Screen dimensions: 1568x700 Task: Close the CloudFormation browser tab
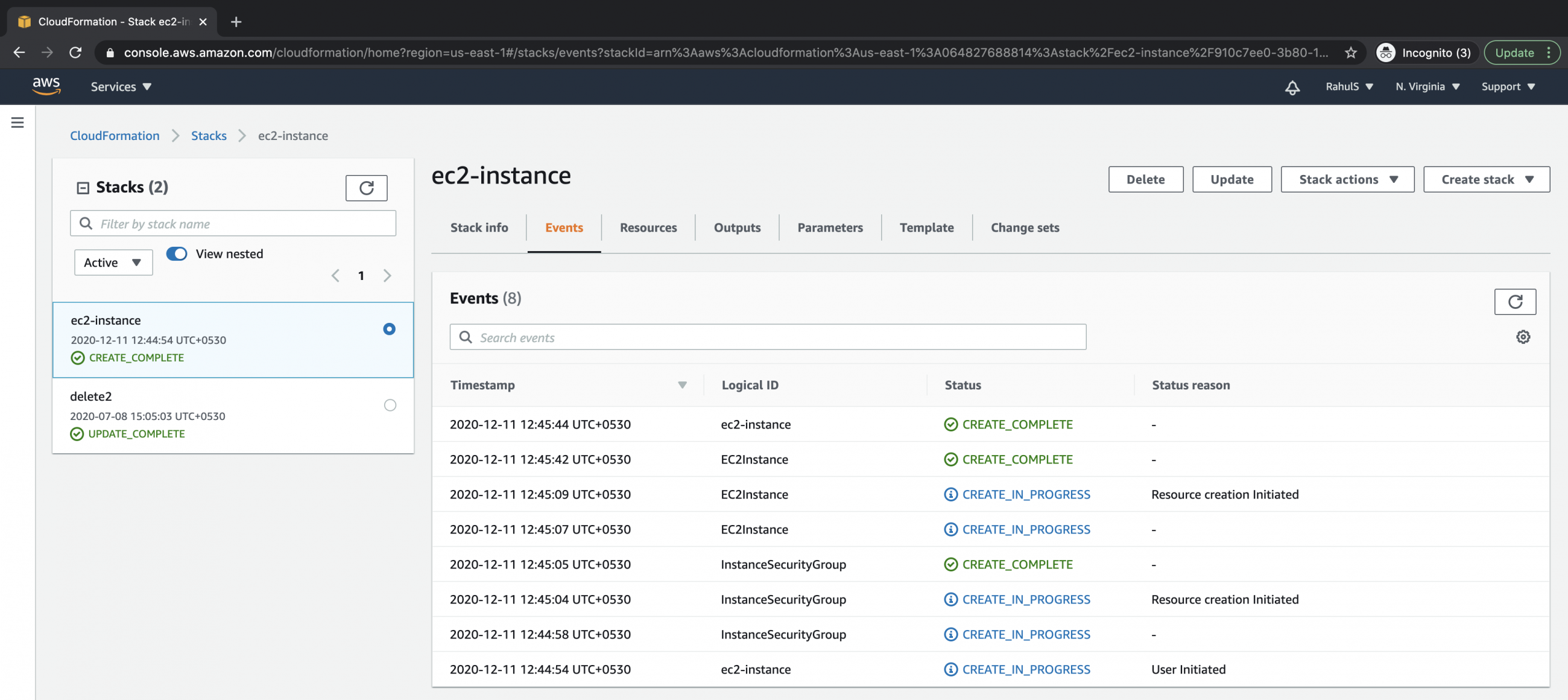(x=203, y=22)
